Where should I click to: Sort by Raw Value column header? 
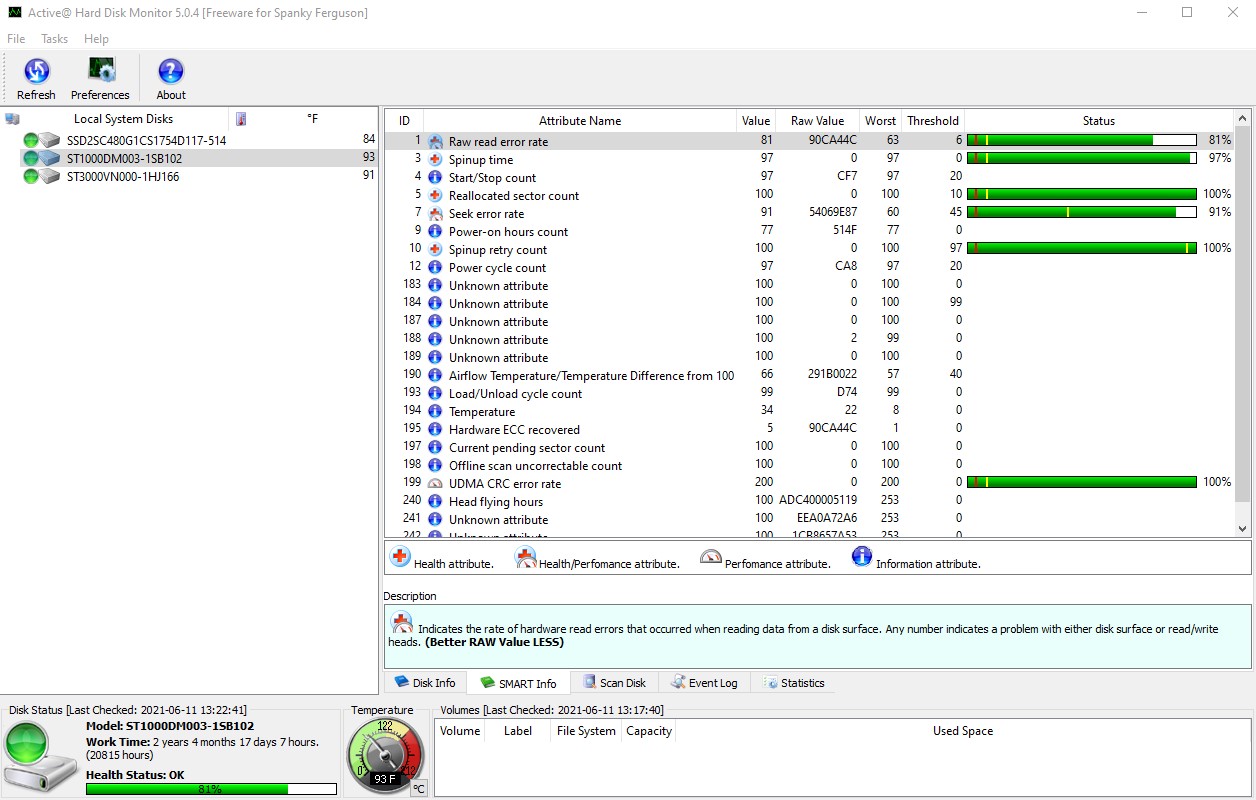(817, 121)
